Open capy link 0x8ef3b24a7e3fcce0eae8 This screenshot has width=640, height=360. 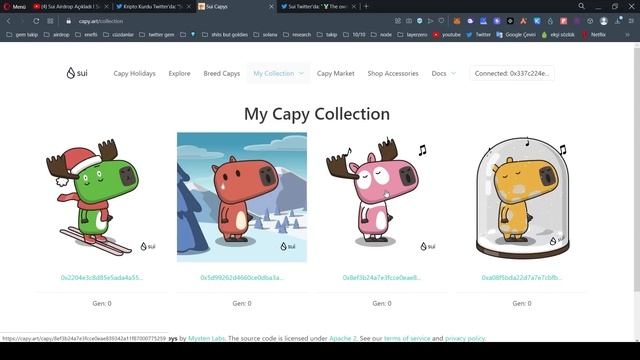click(x=382, y=278)
